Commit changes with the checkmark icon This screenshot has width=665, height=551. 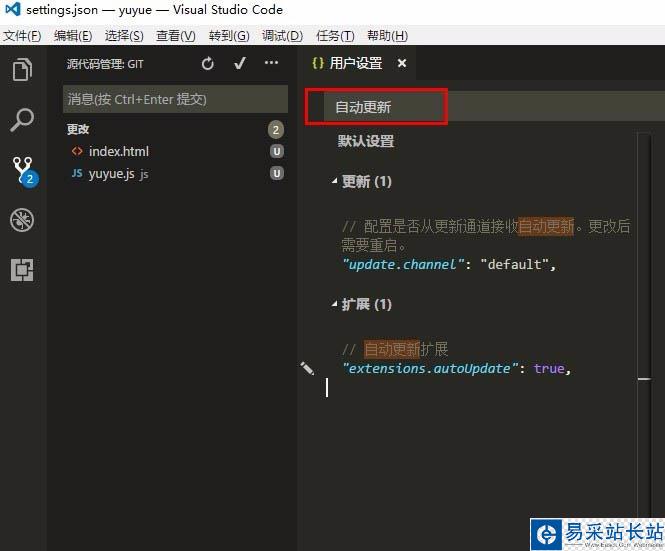(x=240, y=64)
